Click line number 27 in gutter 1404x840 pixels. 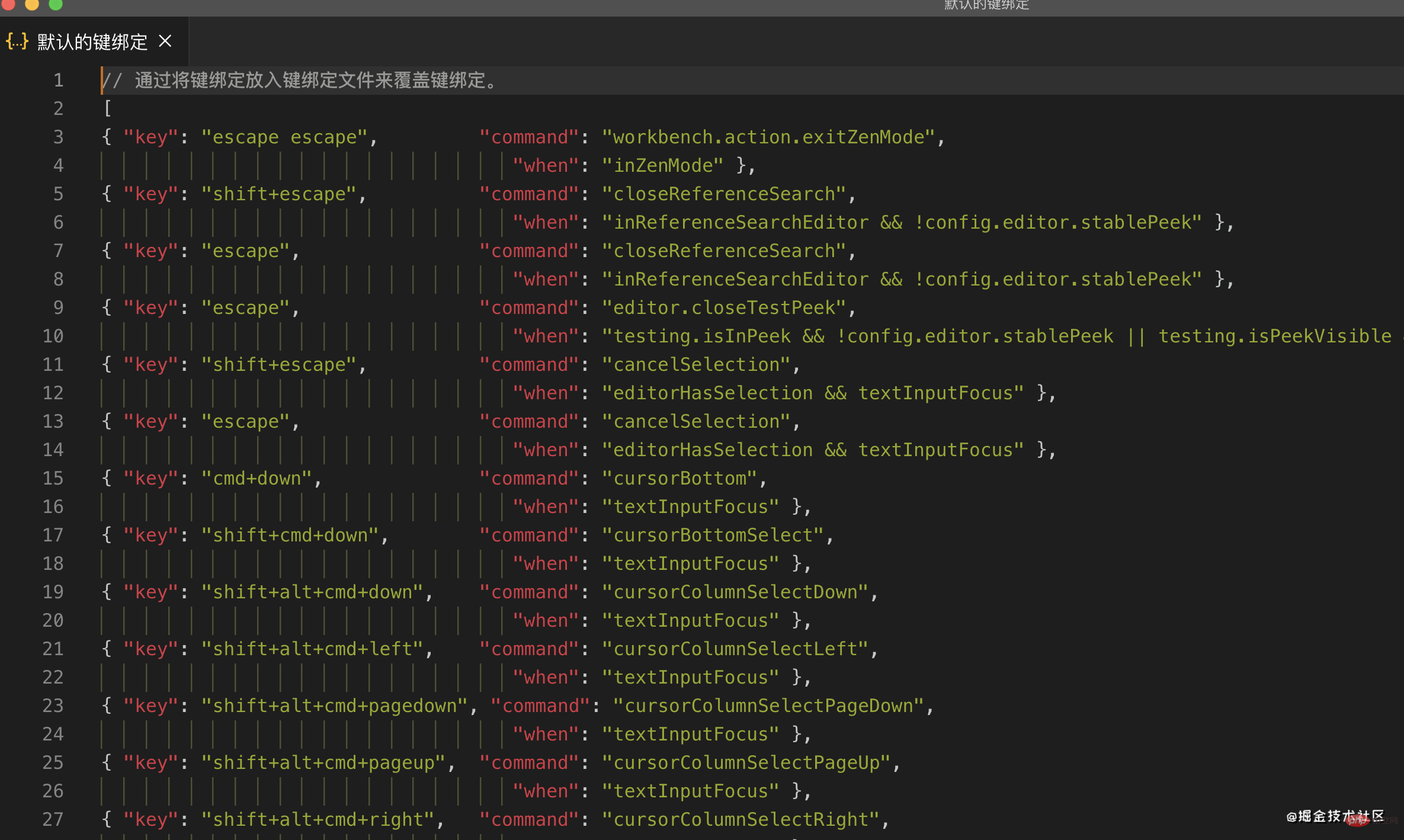(x=53, y=819)
